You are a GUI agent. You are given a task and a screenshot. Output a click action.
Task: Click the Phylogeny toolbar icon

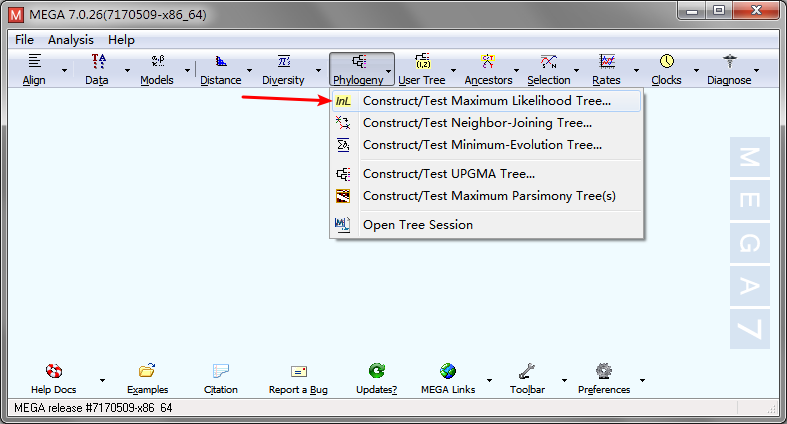359,61
